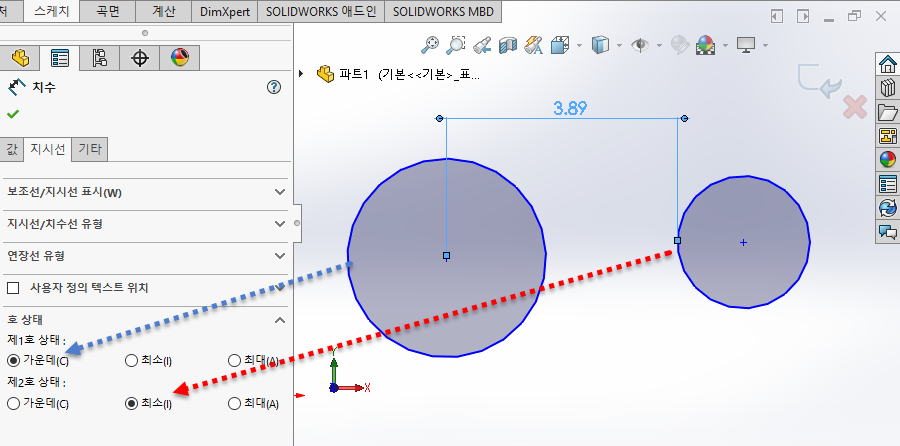Screen dimensions: 900x446
Task: Open the 기타 tab in dimension panel
Action: 90,149
